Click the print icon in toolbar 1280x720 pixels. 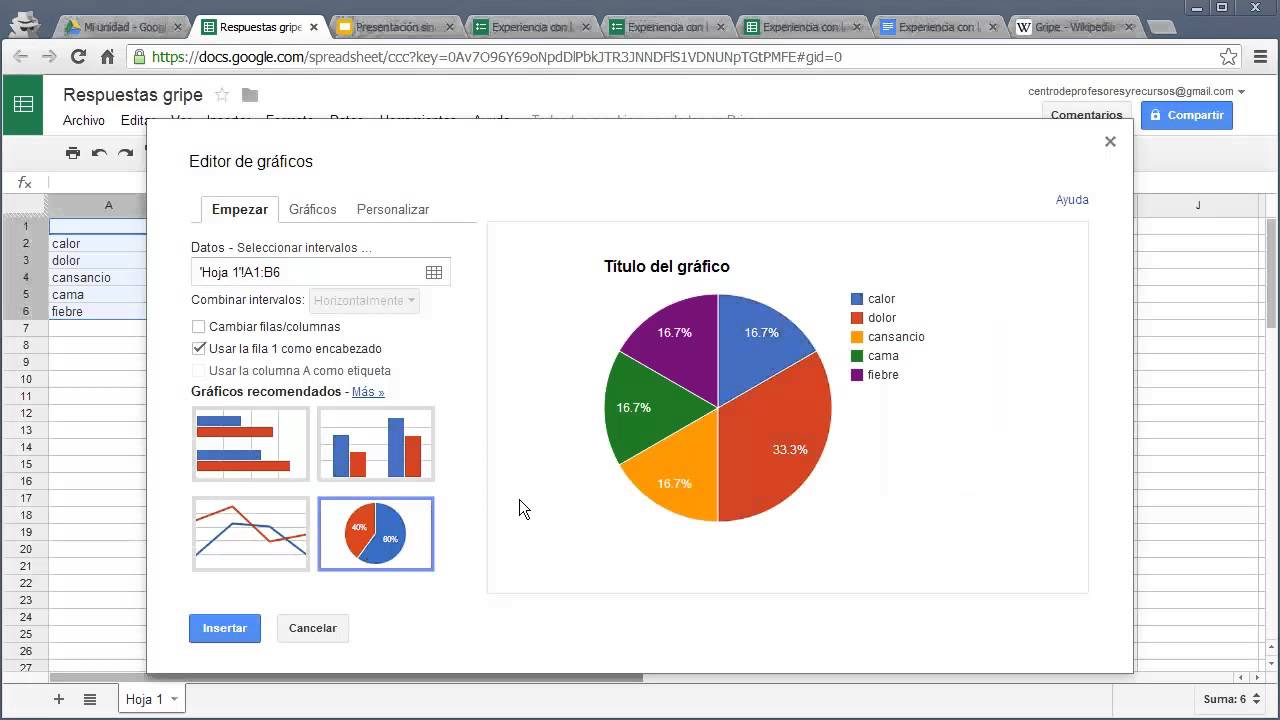click(73, 153)
